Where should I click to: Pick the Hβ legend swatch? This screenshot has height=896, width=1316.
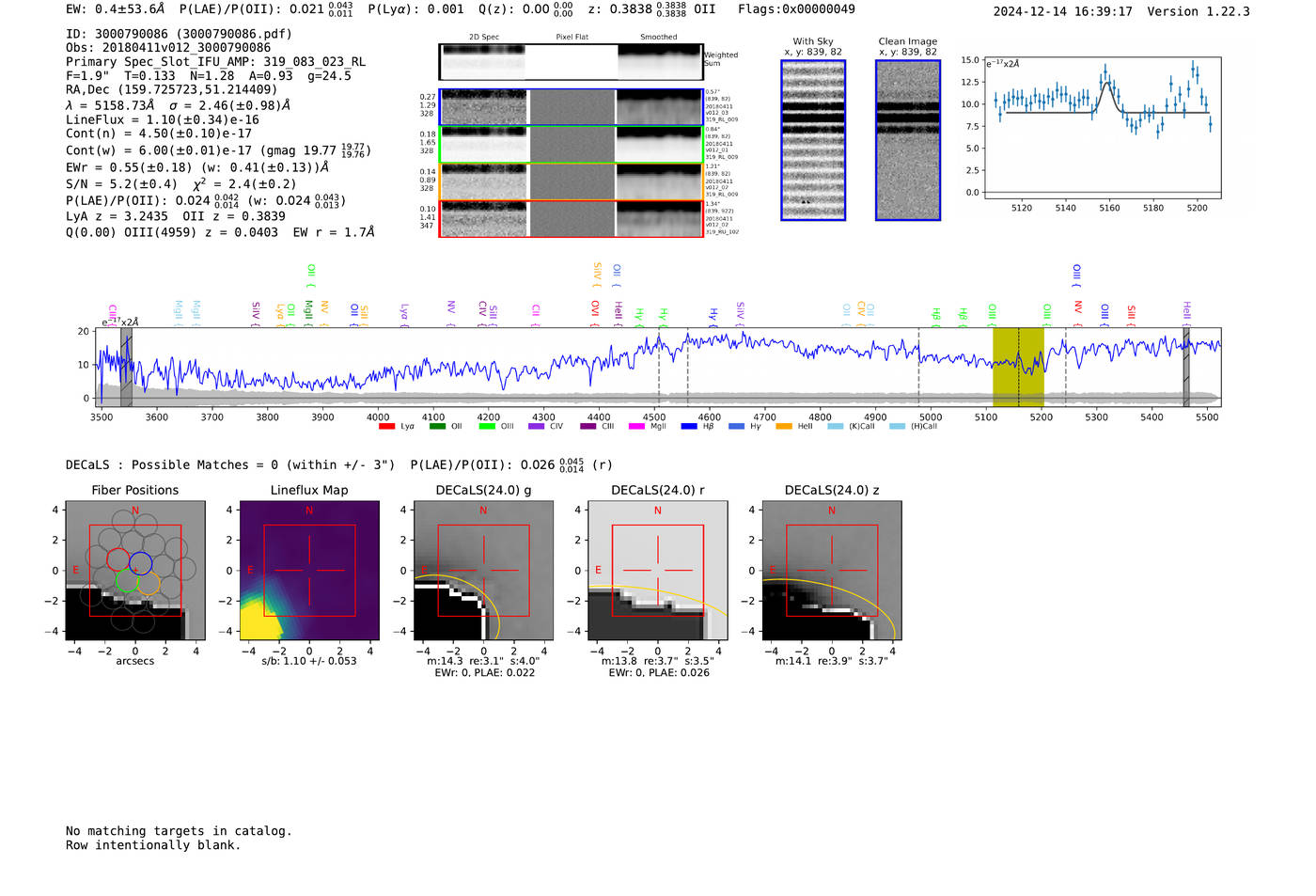pyautogui.click(x=689, y=427)
